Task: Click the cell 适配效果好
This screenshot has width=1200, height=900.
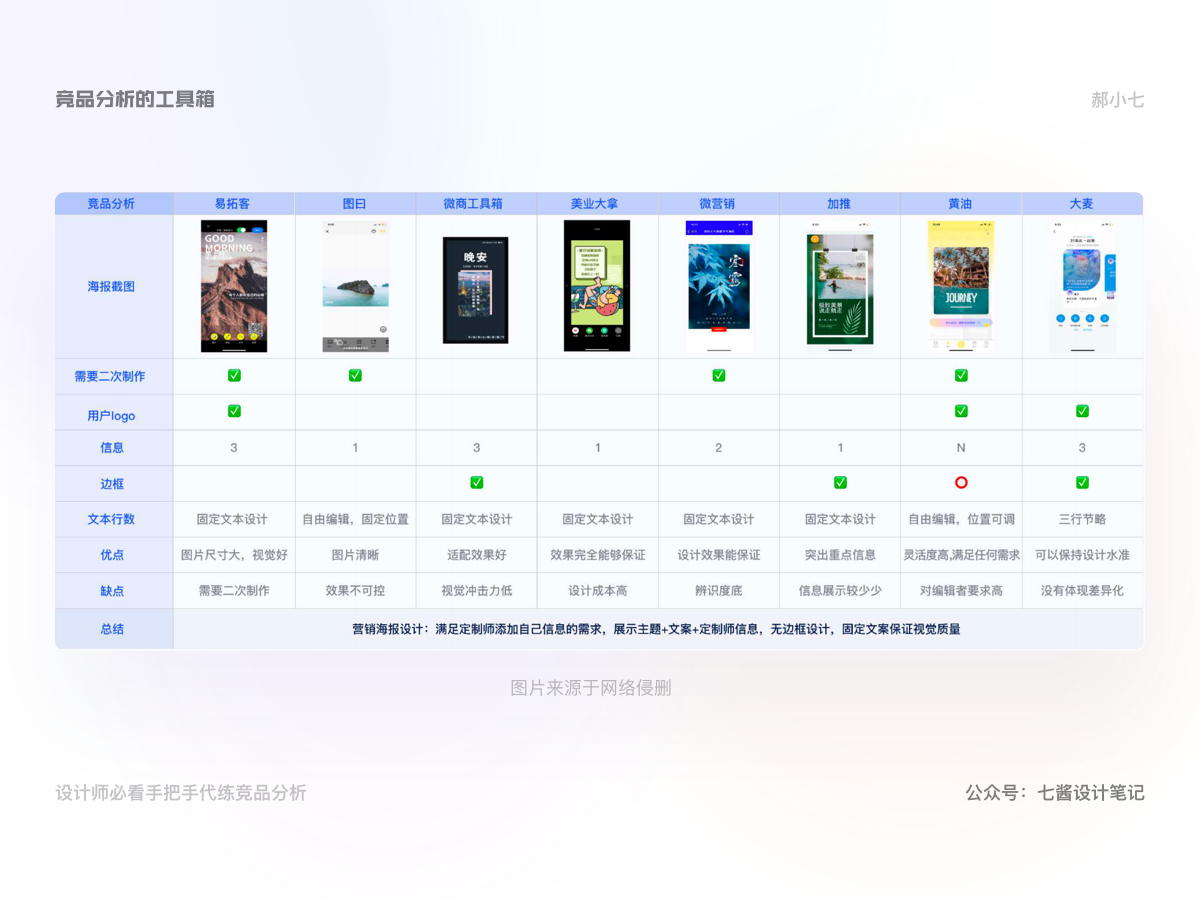Action: pyautogui.click(x=477, y=555)
